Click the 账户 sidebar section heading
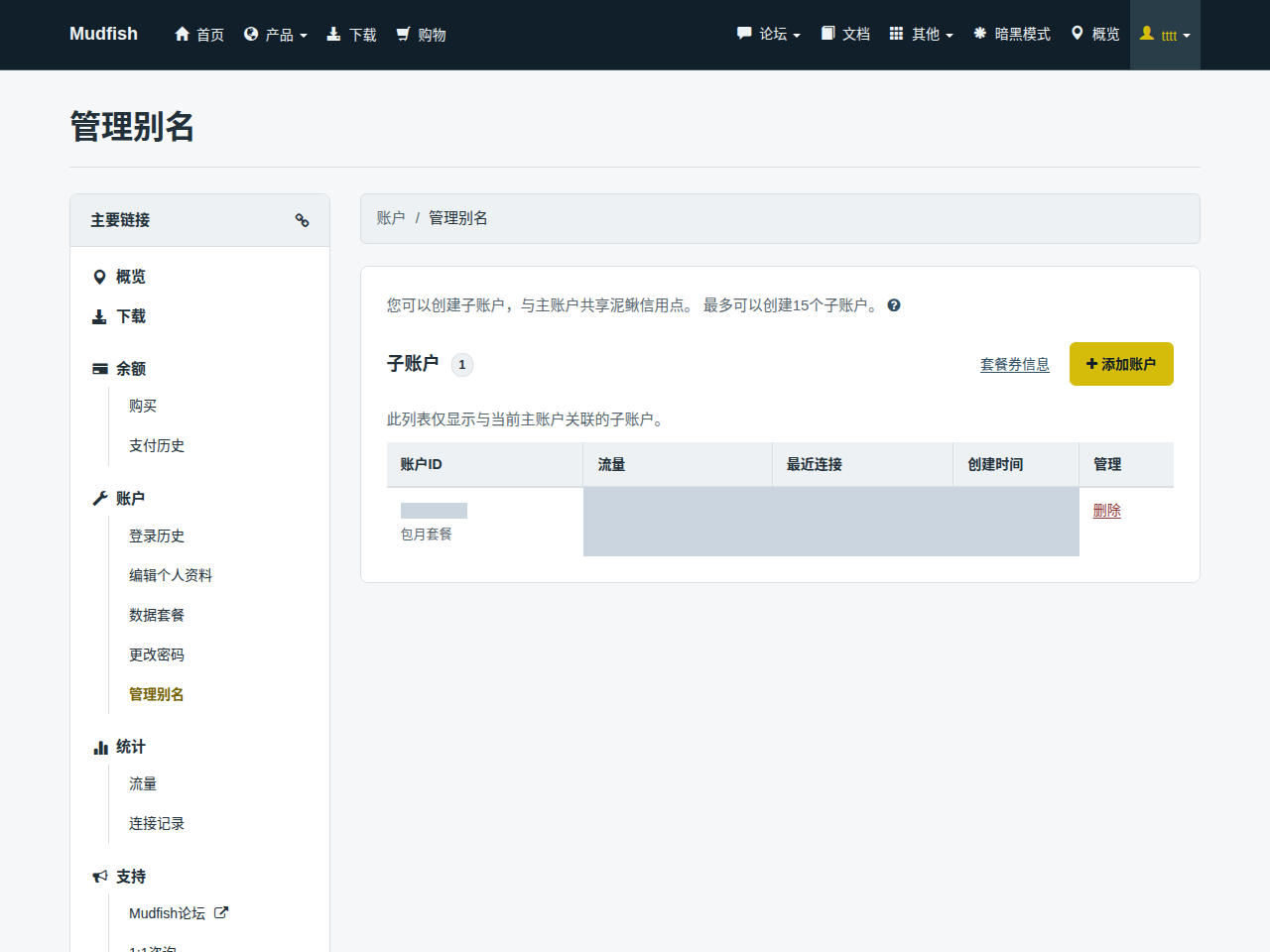Image resolution: width=1270 pixels, height=952 pixels. coord(119,499)
